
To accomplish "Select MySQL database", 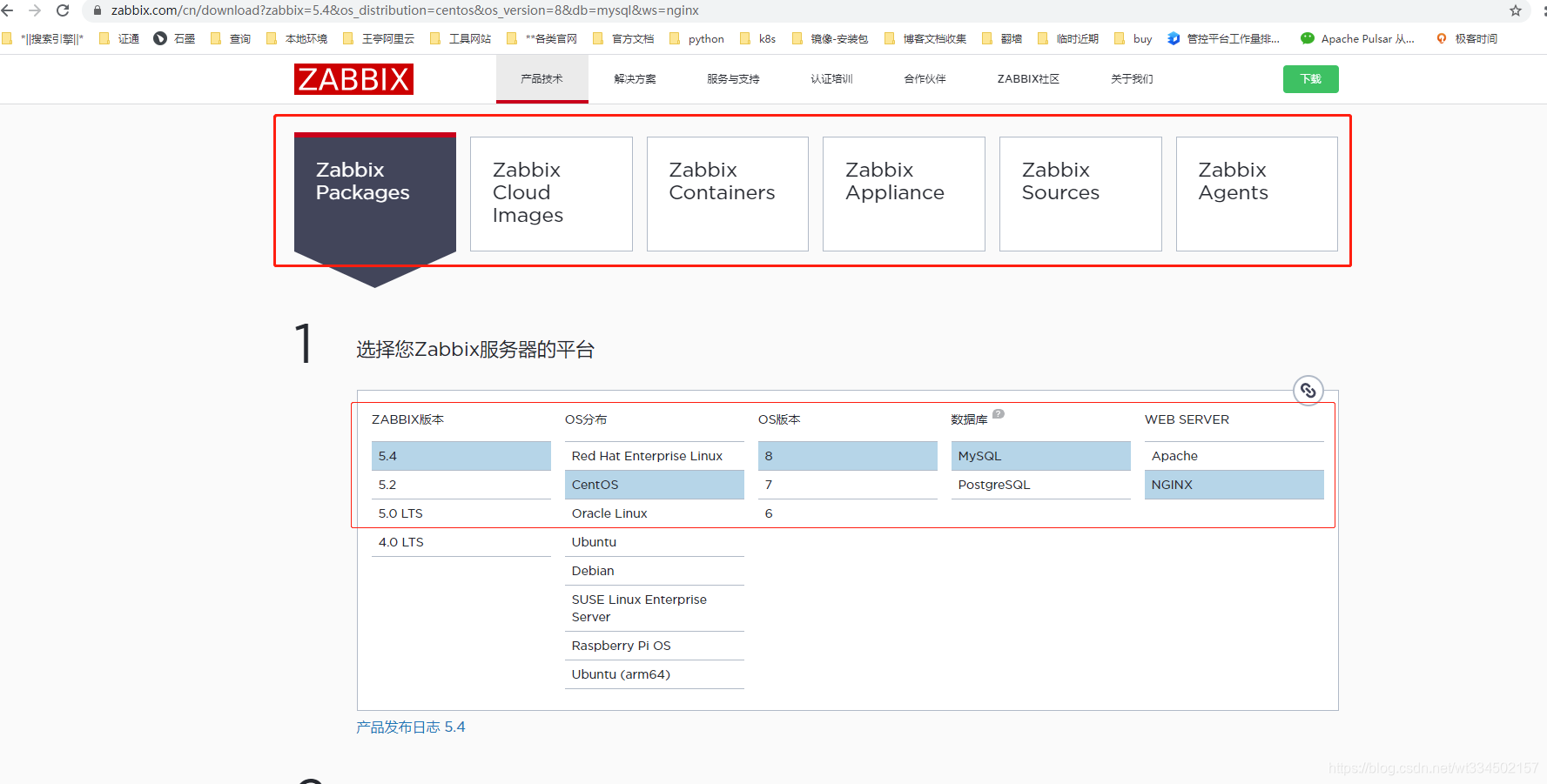I will (1041, 456).
